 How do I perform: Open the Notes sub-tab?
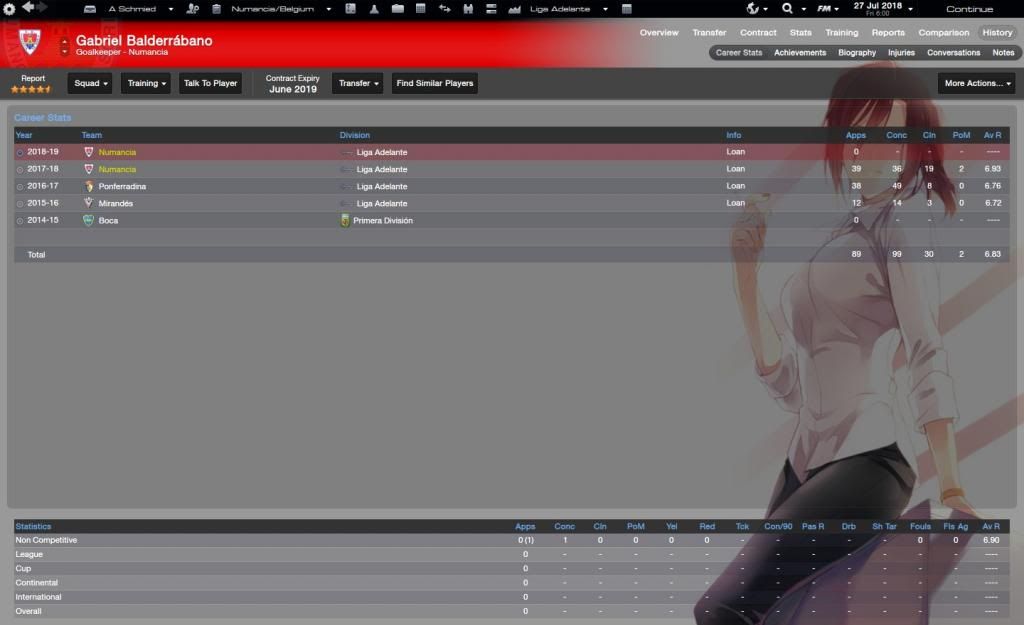[x=1003, y=53]
